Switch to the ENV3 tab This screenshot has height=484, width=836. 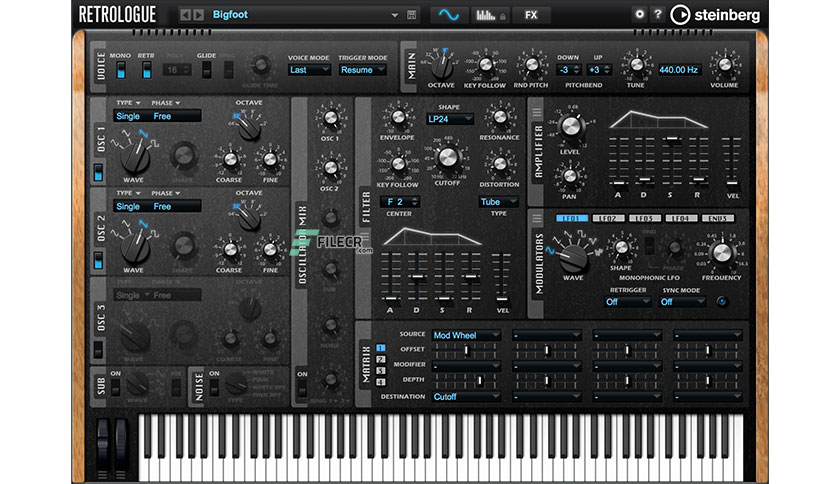click(718, 219)
